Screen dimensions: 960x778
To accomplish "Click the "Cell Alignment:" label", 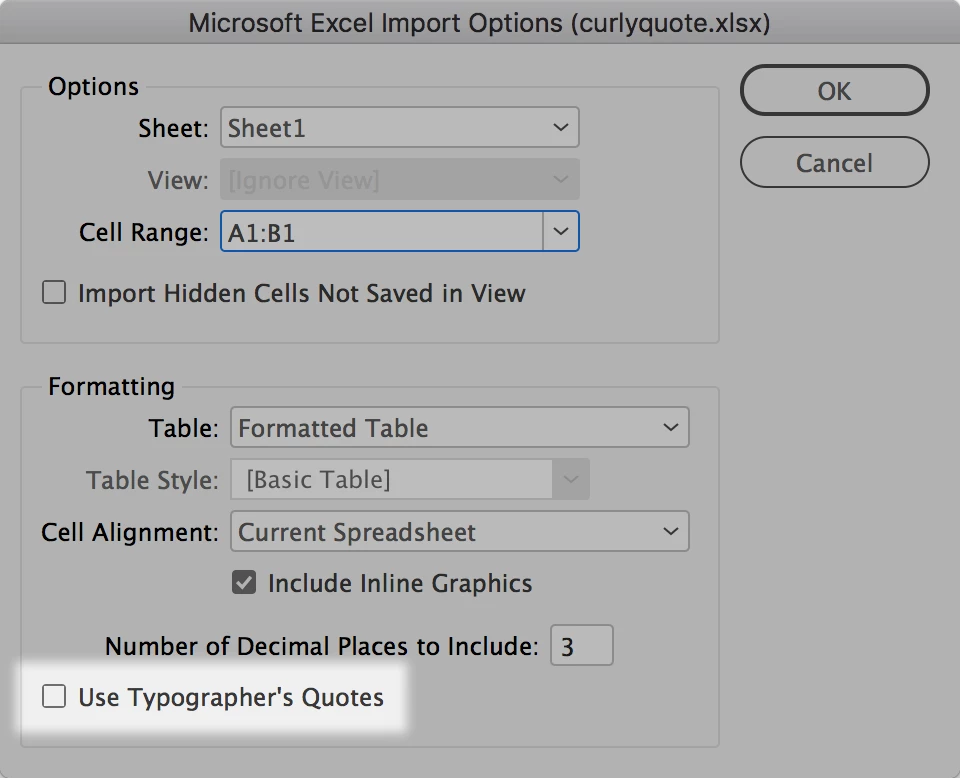I will (130, 532).
